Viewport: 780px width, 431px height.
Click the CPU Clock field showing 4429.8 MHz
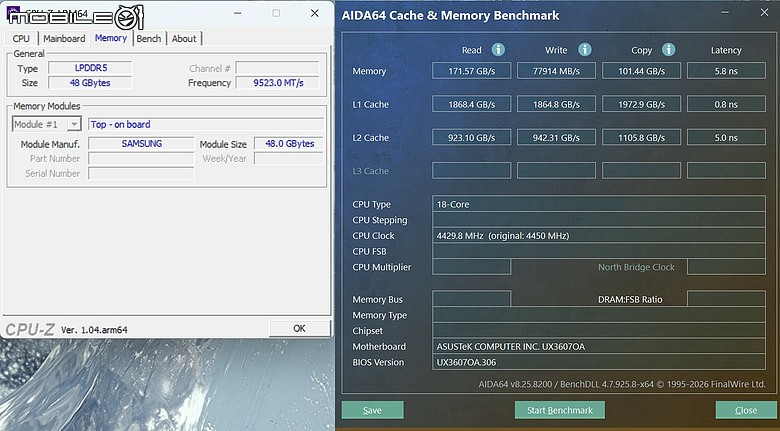pyautogui.click(x=599, y=235)
